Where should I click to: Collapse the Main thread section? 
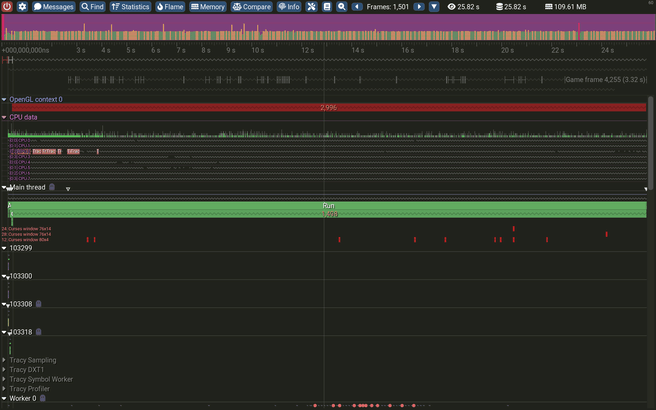[4, 187]
